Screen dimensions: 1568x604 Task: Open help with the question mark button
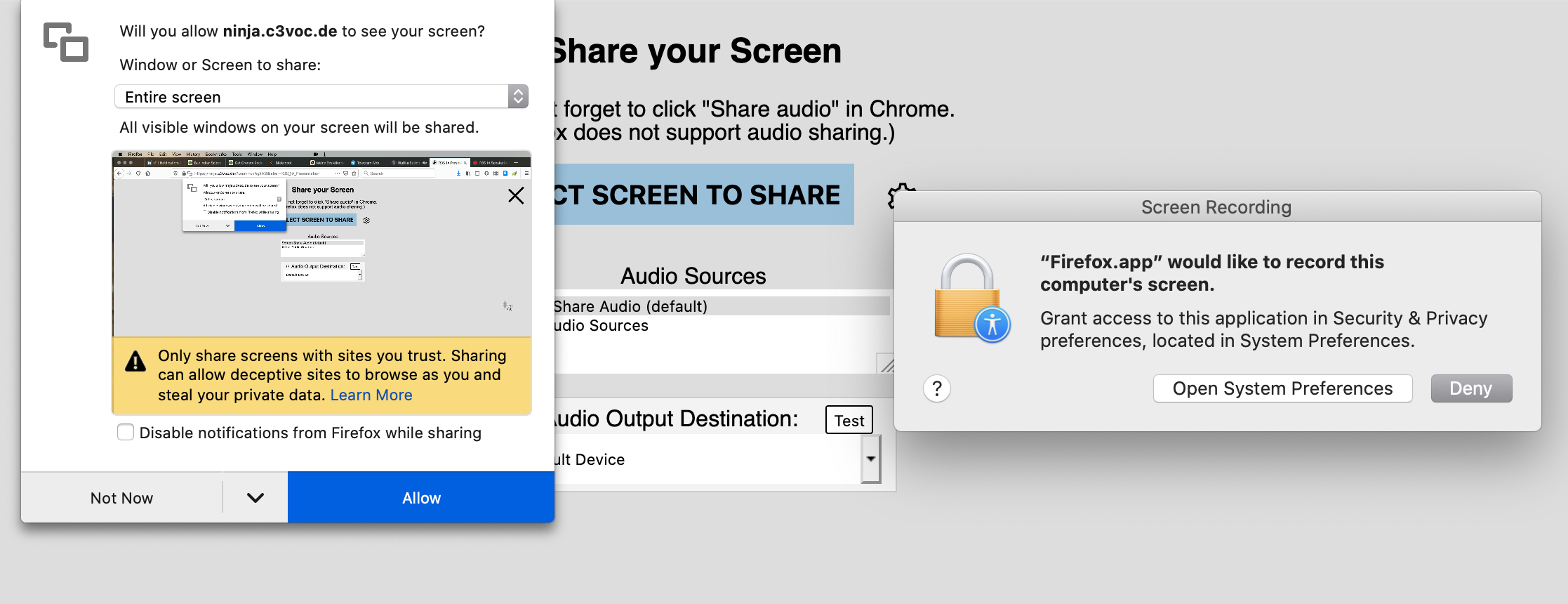(937, 388)
